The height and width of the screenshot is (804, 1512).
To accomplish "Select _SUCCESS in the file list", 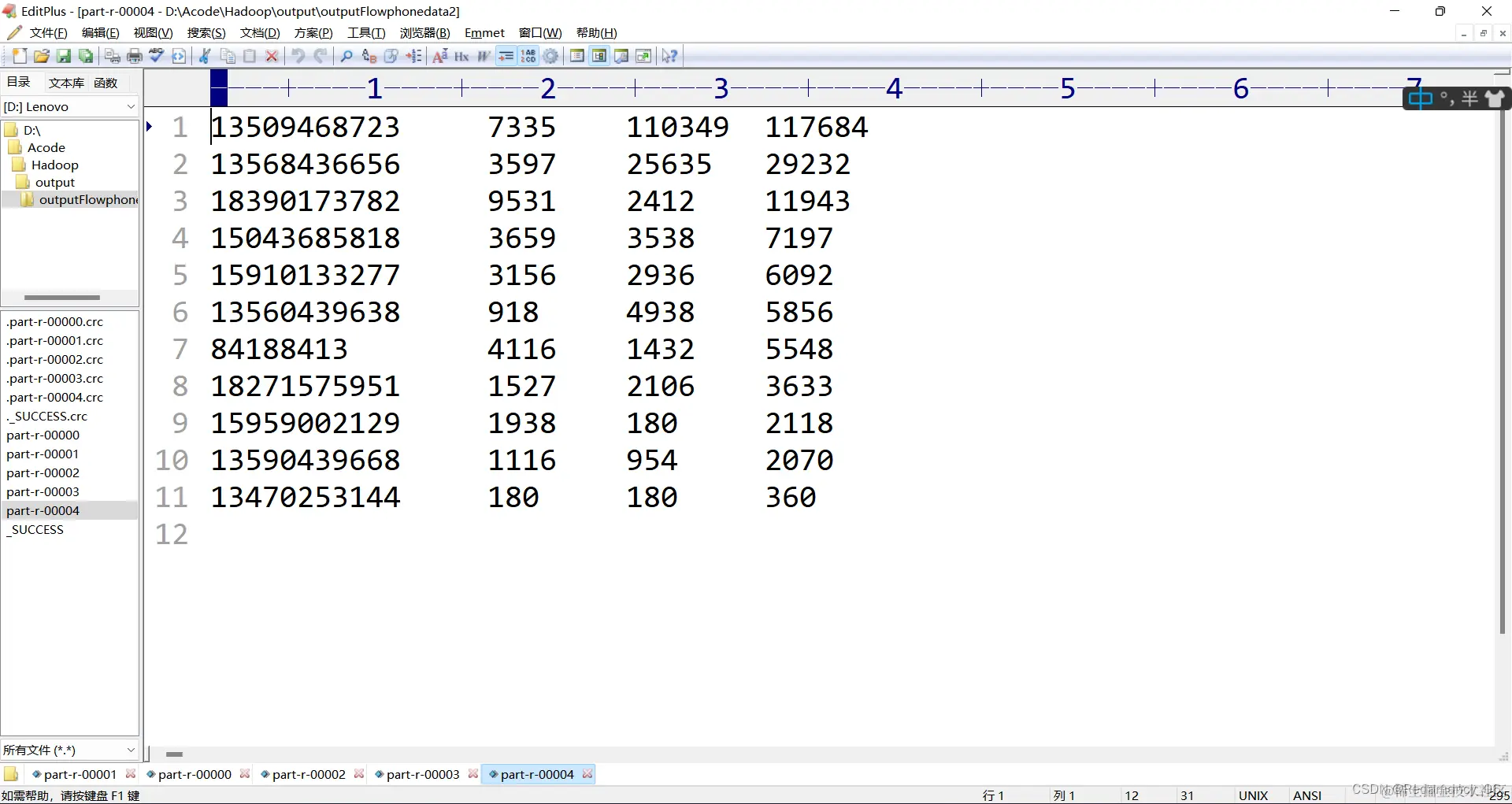I will pyautogui.click(x=35, y=529).
